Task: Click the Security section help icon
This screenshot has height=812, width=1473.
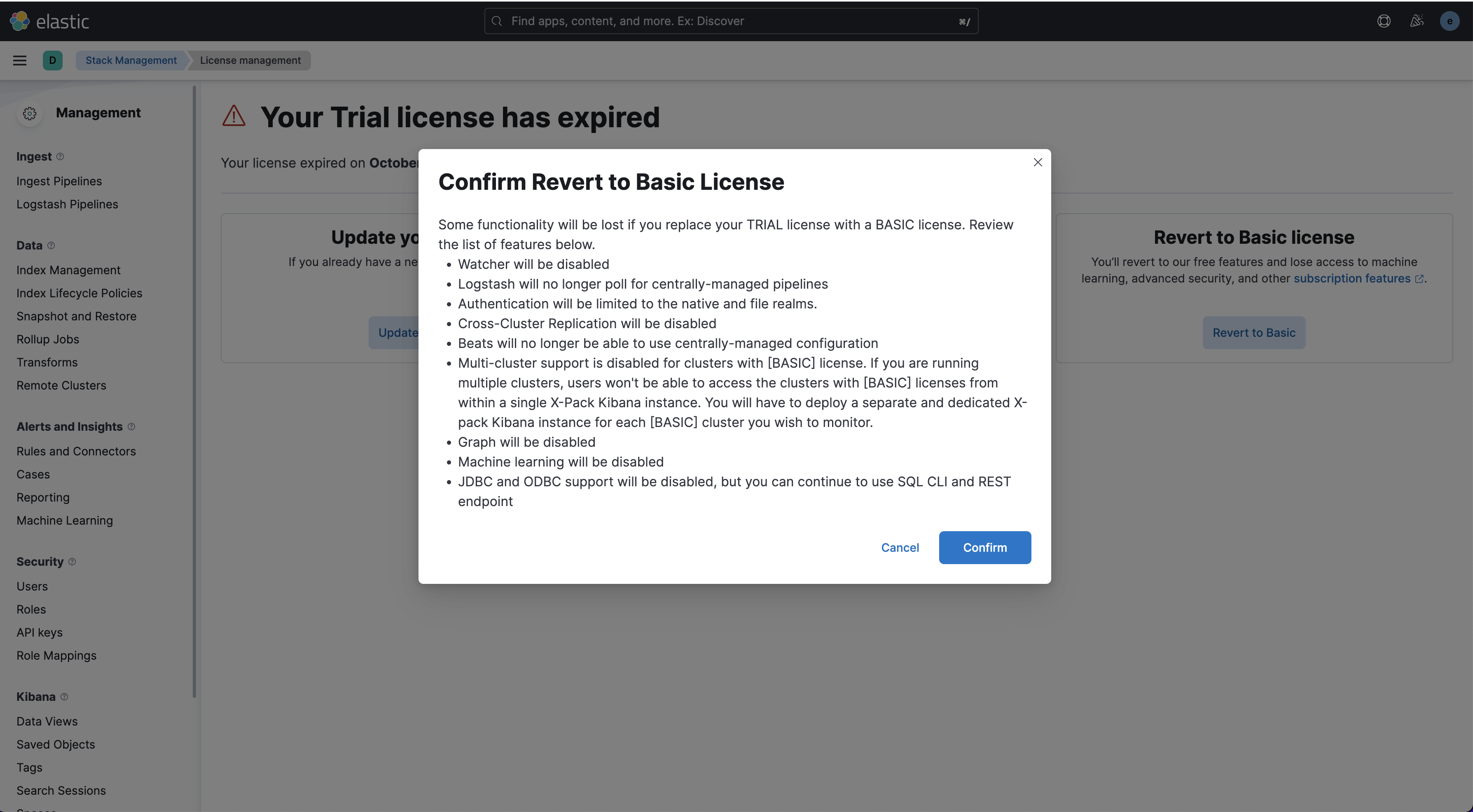Action: (x=72, y=562)
